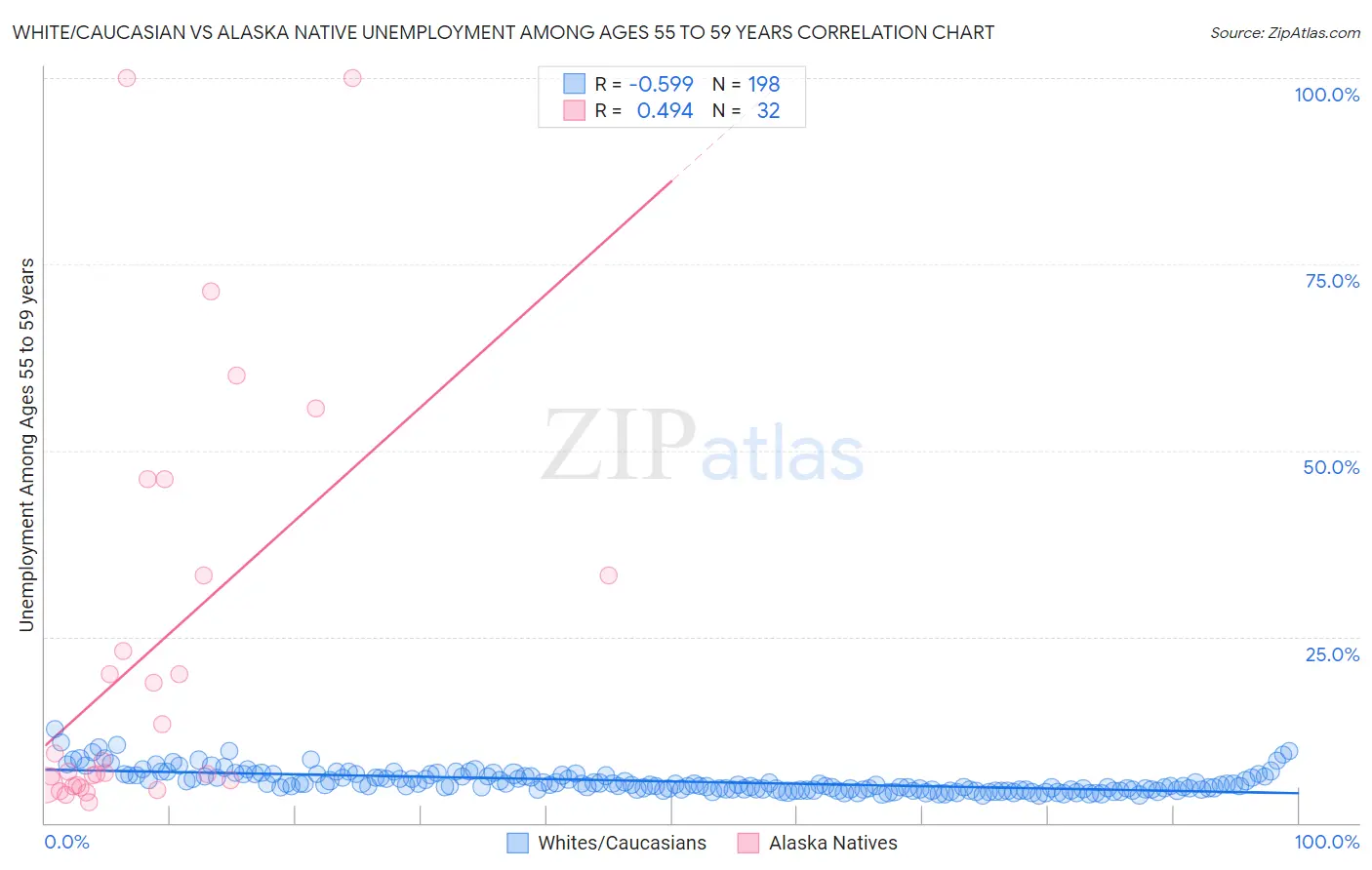Image resolution: width=1372 pixels, height=870 pixels.
Task: Click the ZIPatlas watermark in chart center
Action: point(703,447)
